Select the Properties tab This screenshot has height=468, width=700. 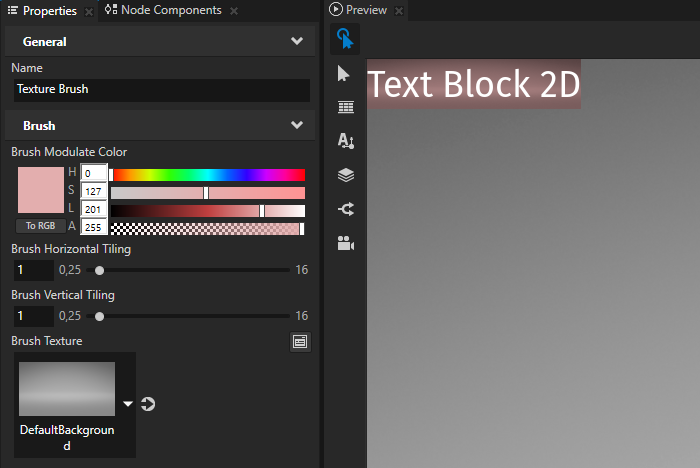[x=49, y=10]
